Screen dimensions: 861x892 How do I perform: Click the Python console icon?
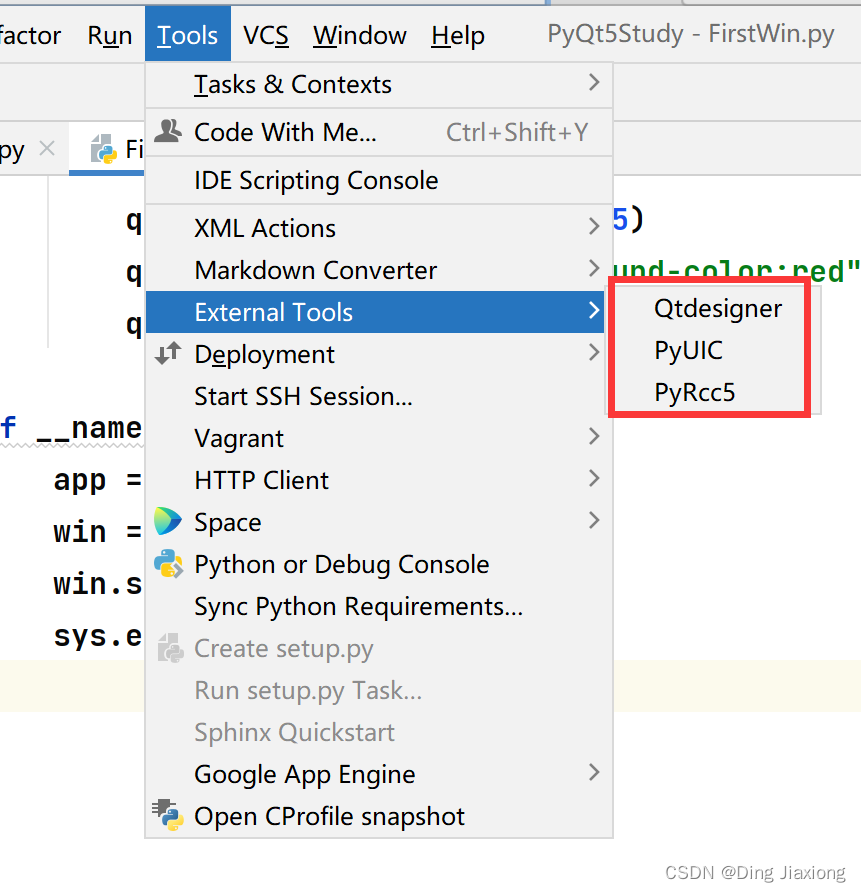(x=168, y=564)
